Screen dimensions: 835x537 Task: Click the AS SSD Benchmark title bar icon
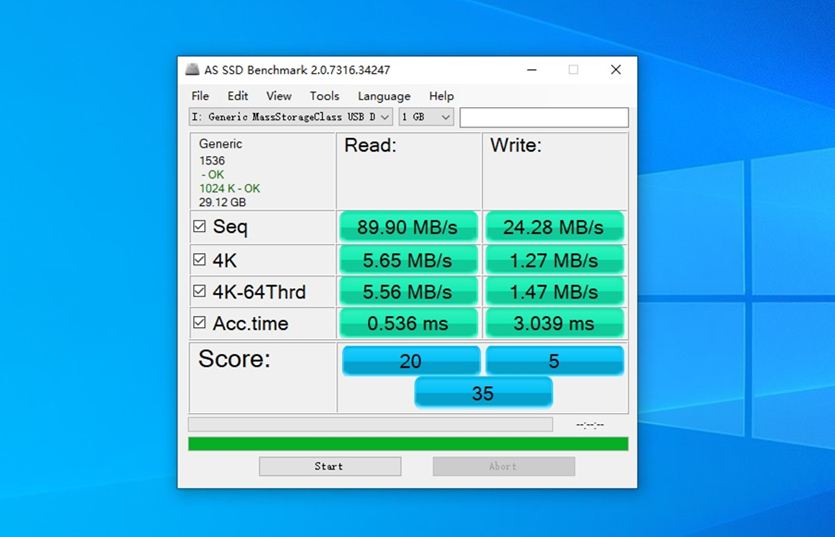192,70
